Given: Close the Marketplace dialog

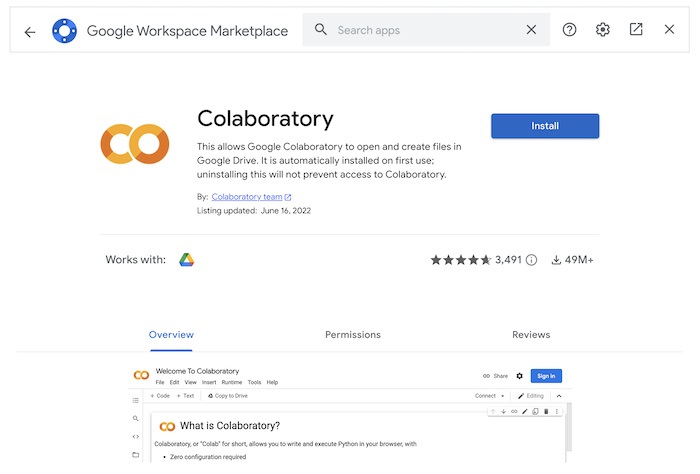Looking at the screenshot, I should (x=669, y=29).
